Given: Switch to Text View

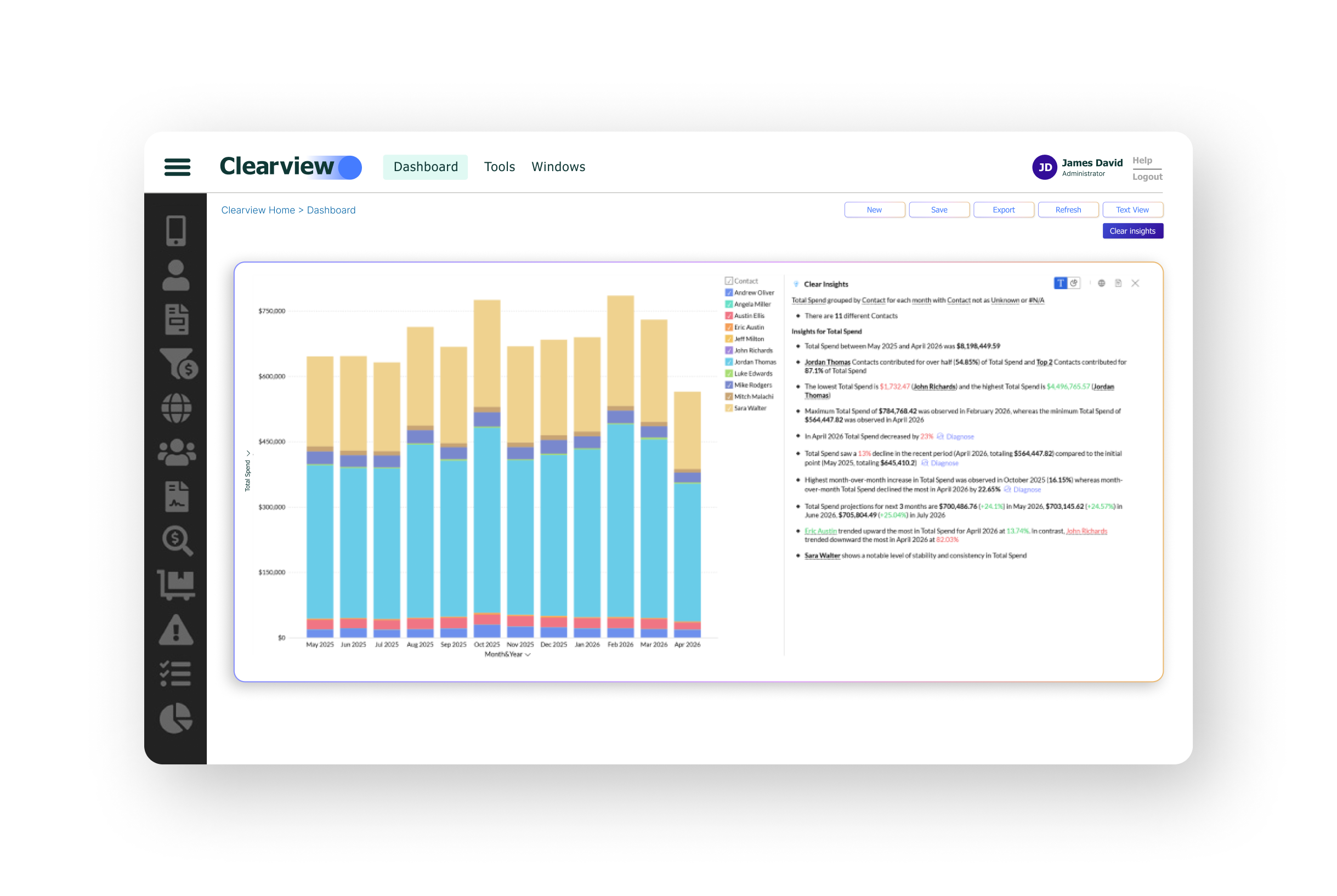Looking at the screenshot, I should pos(1132,209).
